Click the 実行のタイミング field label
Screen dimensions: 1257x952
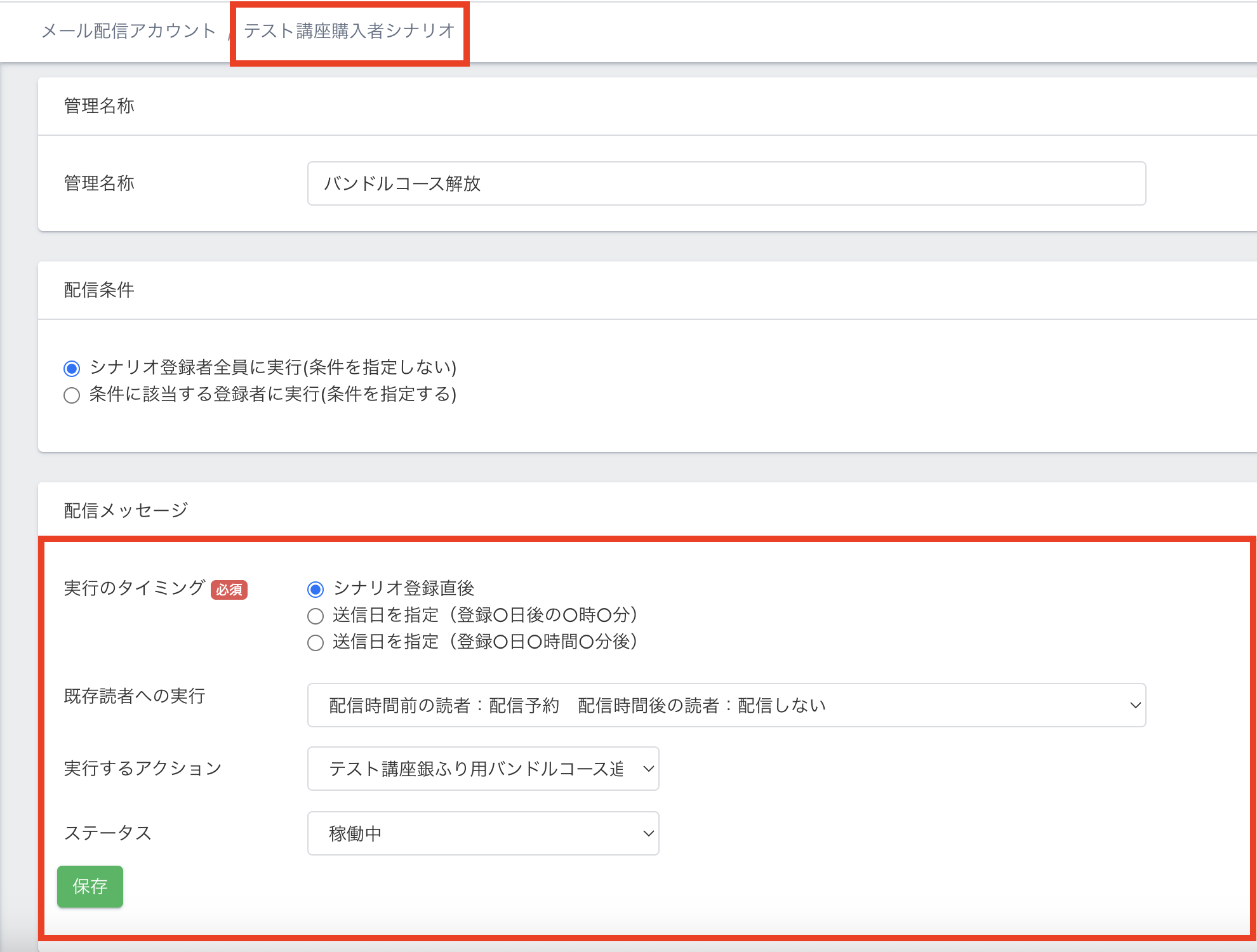(x=134, y=588)
